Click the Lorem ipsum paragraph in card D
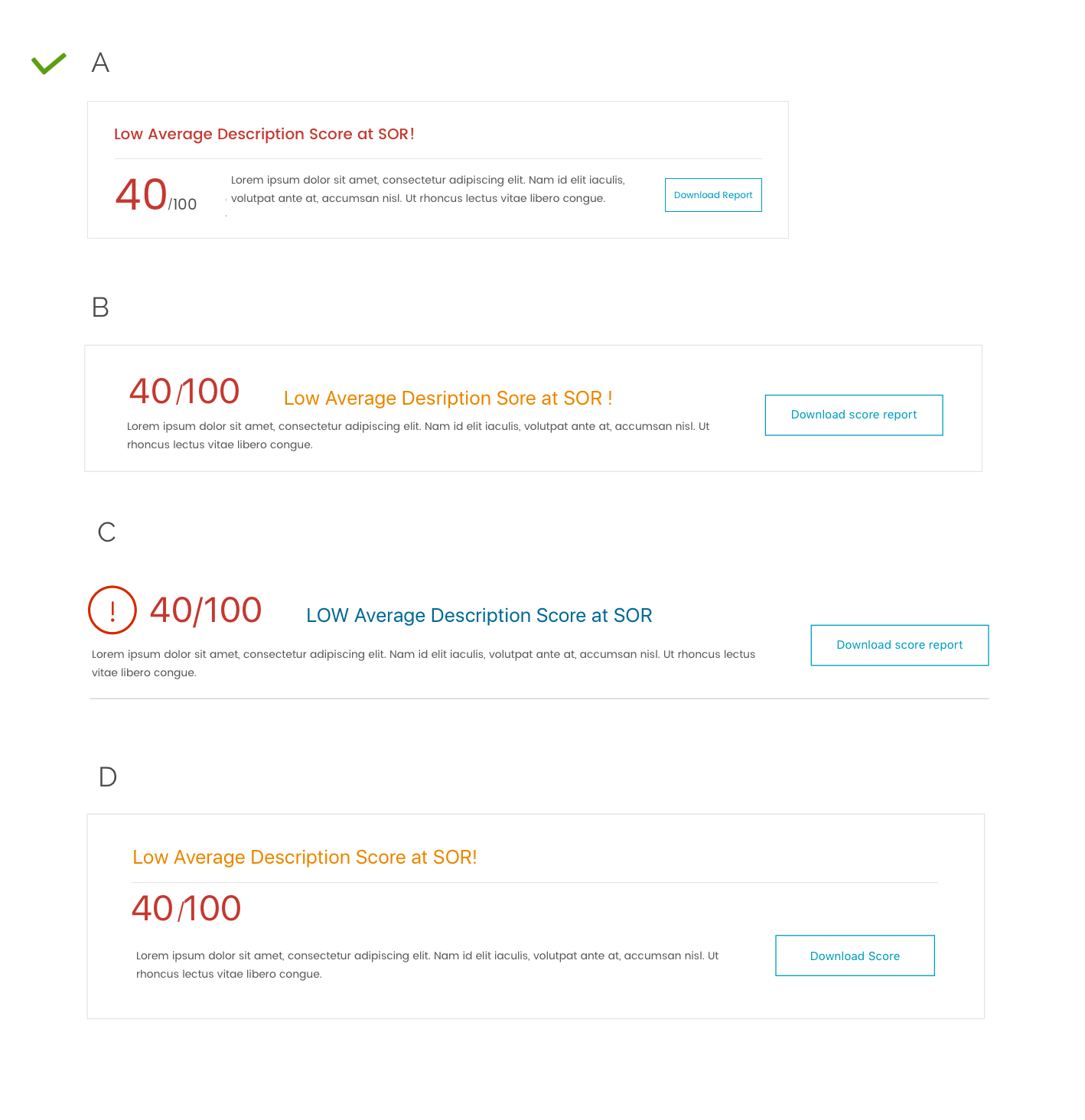The width and height of the screenshot is (1085, 1120). pos(427,965)
